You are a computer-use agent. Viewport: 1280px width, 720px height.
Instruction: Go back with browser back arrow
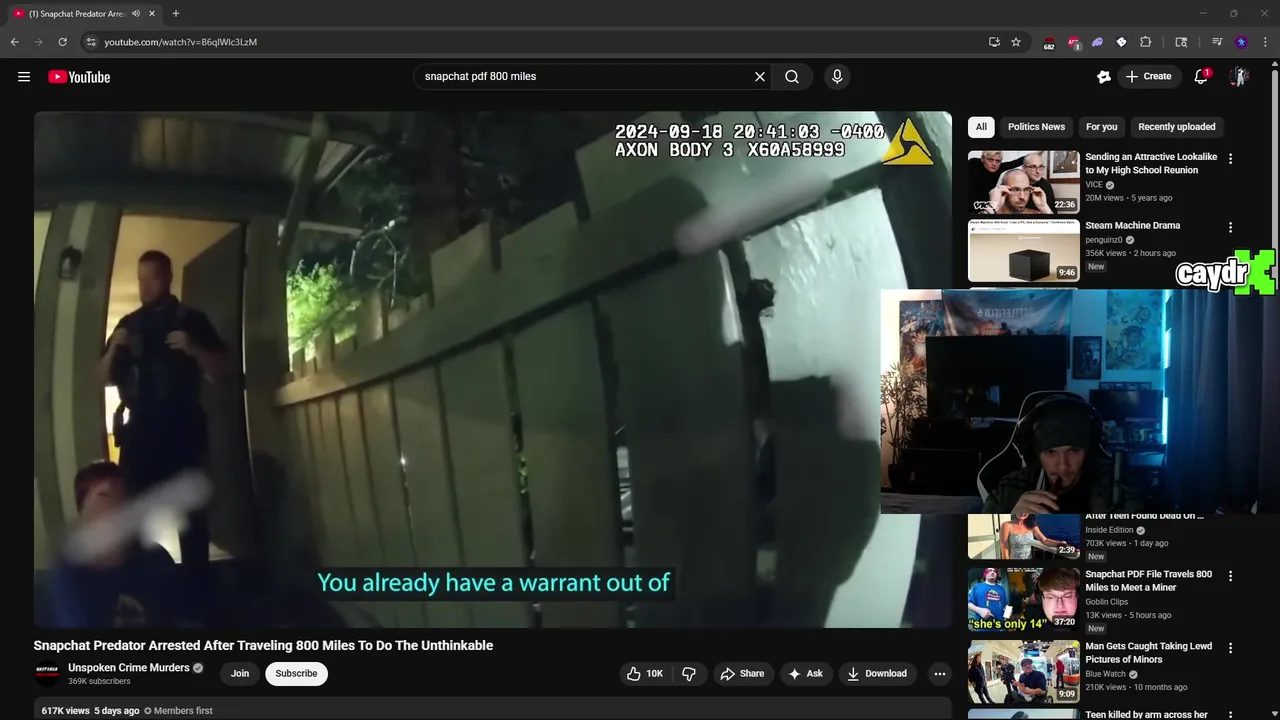[14, 42]
